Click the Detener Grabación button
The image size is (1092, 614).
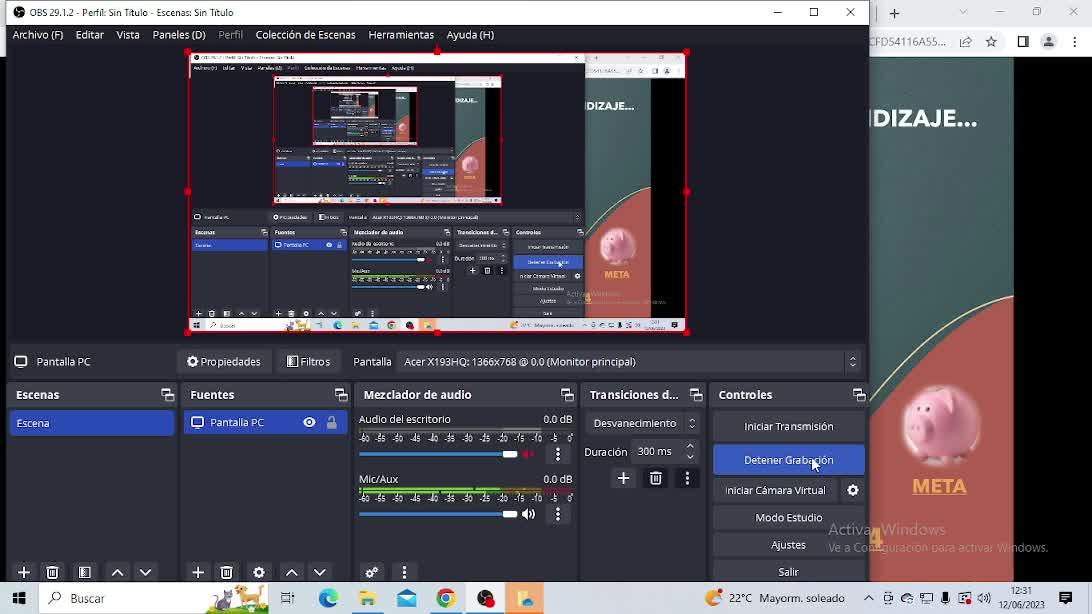(x=788, y=460)
